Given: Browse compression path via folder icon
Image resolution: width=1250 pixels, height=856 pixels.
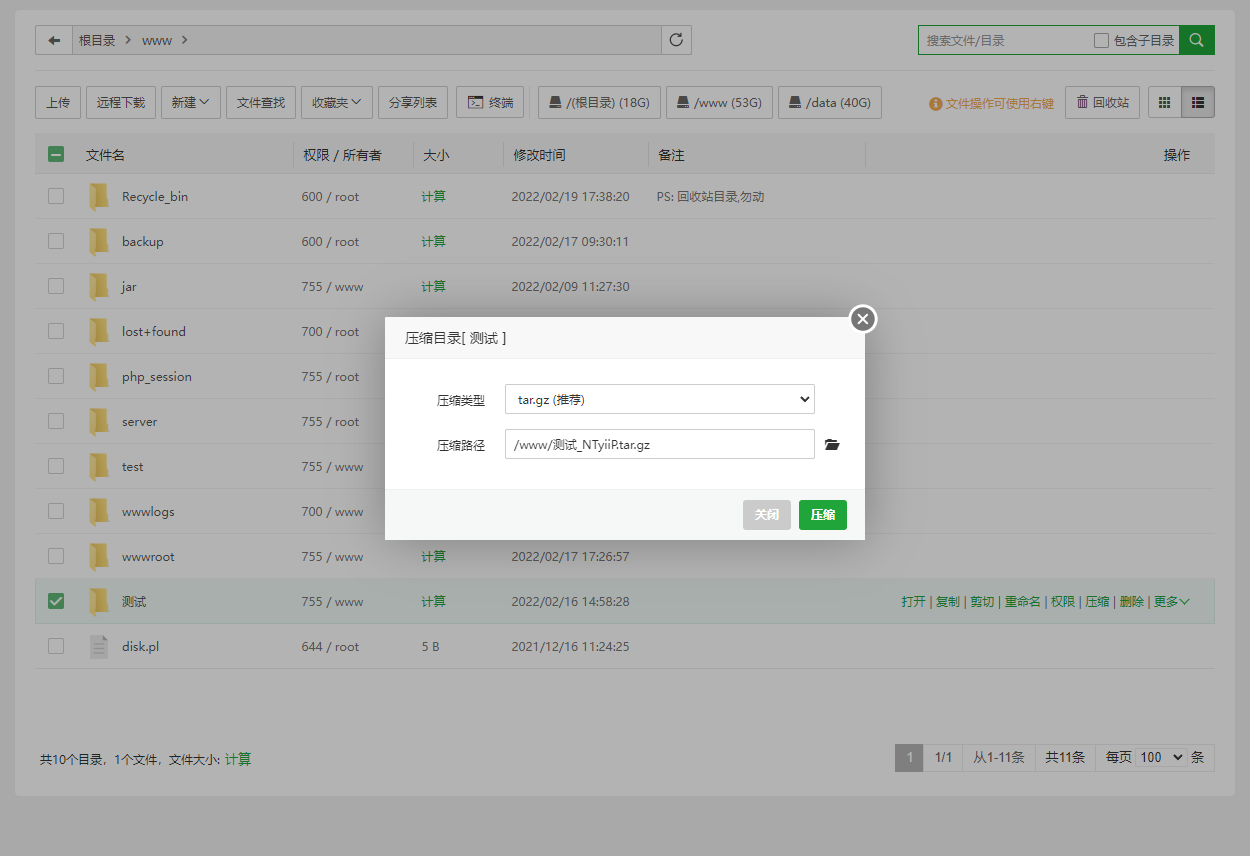Looking at the screenshot, I should click(x=831, y=445).
